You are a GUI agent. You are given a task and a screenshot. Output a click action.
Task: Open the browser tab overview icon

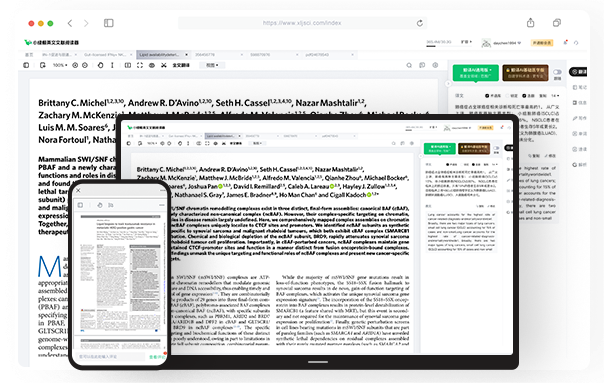[x=557, y=23]
